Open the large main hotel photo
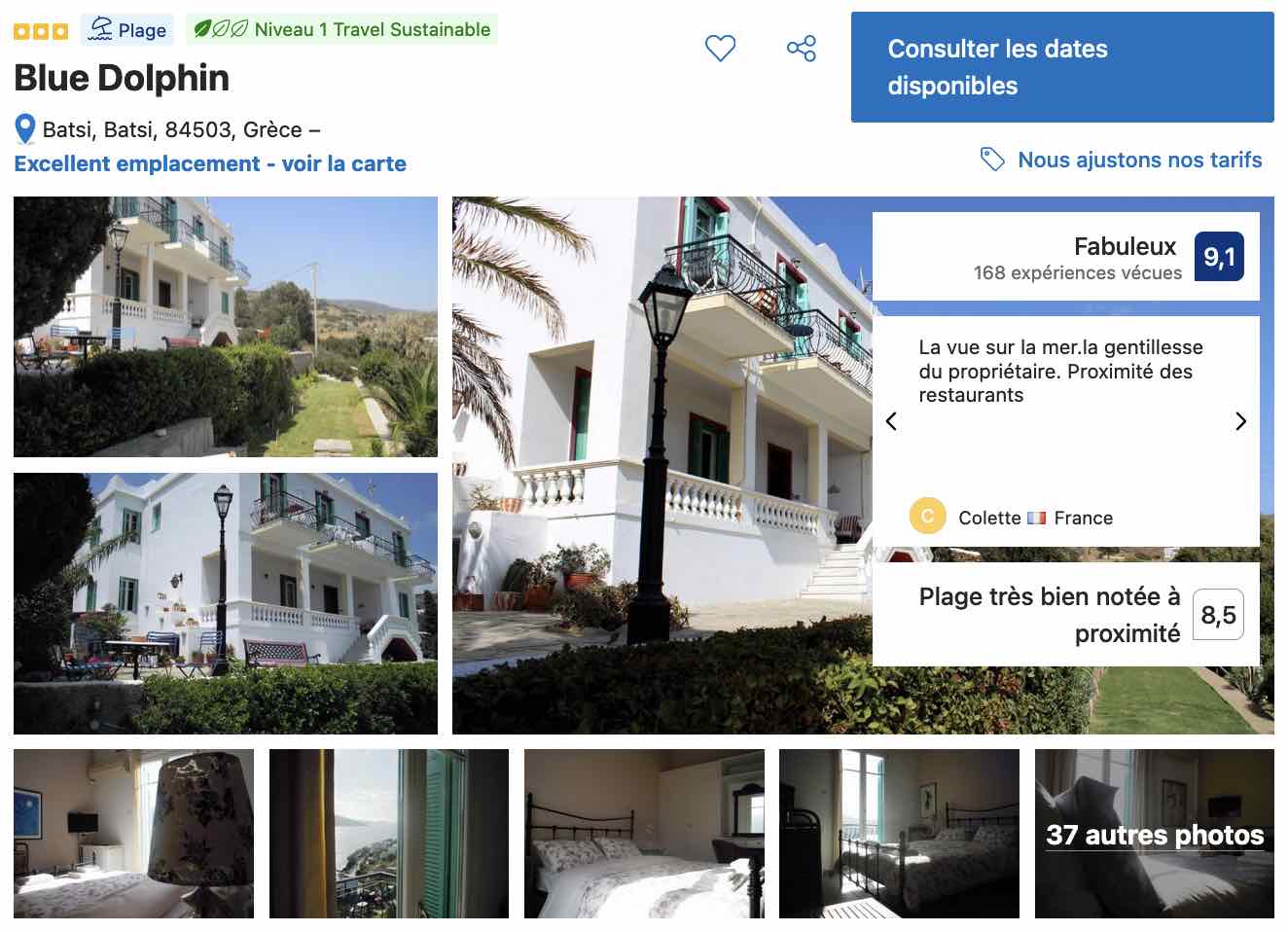Screen dimensions: 1288x932 (662, 465)
